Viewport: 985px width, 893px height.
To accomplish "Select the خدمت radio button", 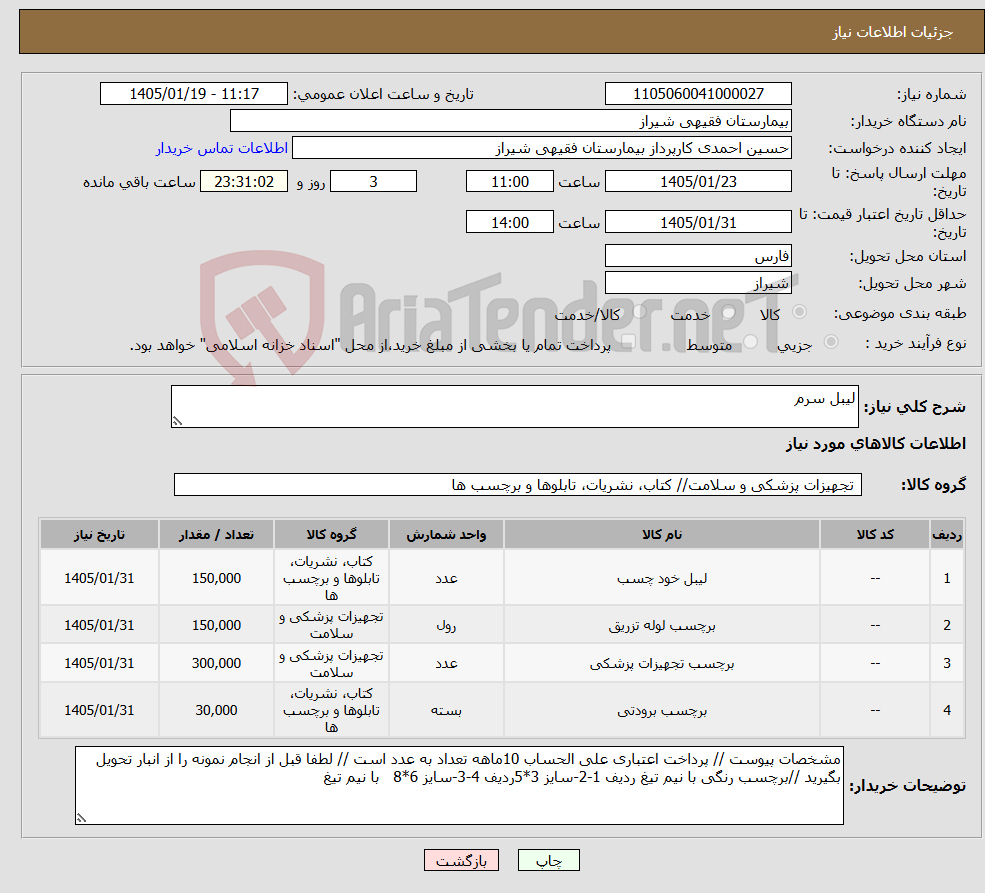I will [x=729, y=312].
